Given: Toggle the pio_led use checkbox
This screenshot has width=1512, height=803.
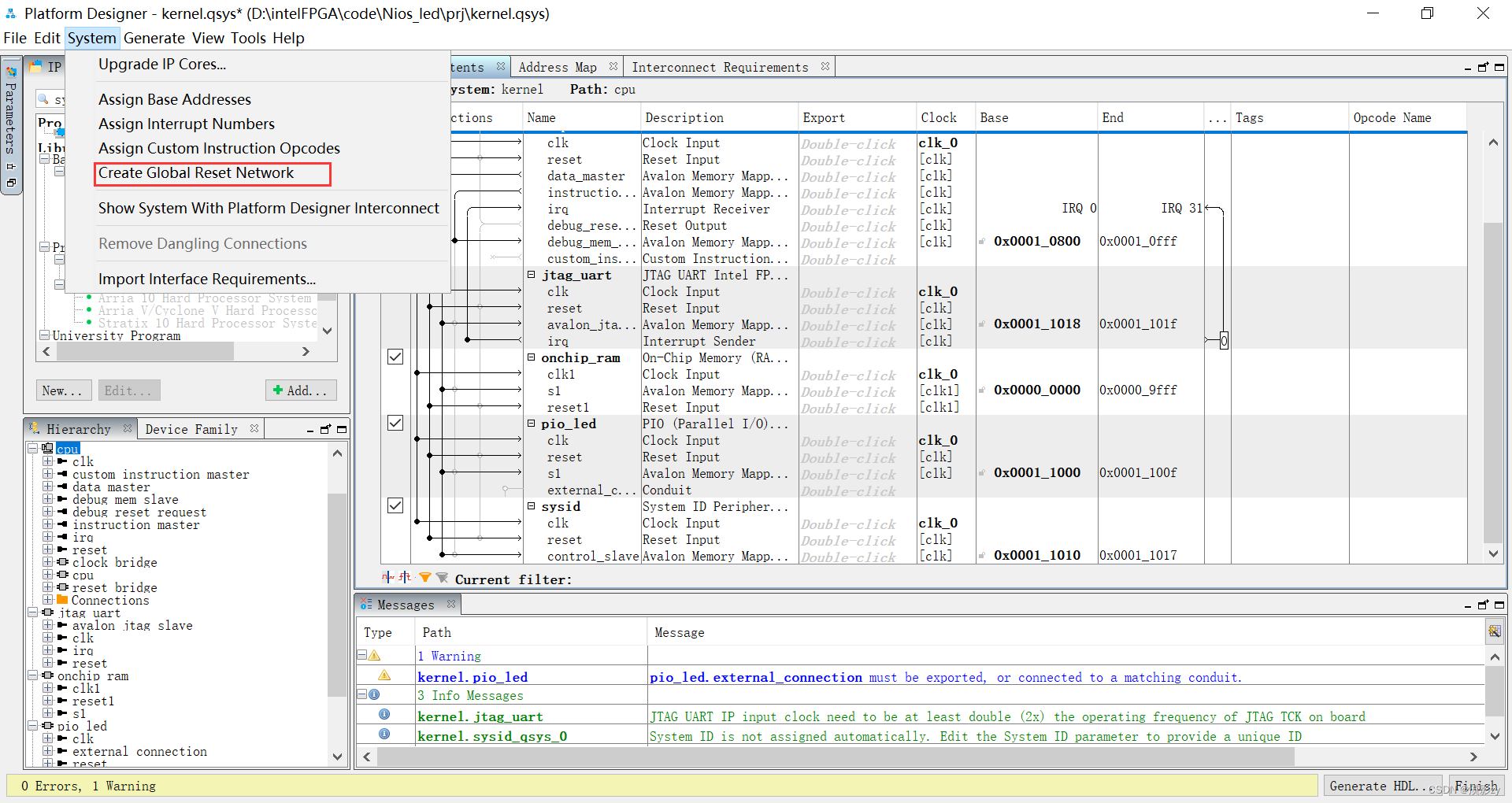Looking at the screenshot, I should coord(395,423).
